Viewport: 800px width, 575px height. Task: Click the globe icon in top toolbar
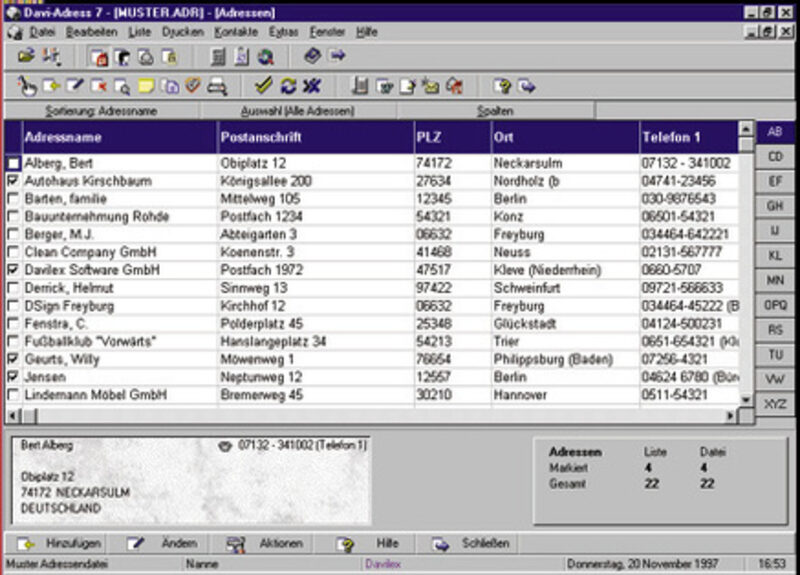click(266, 57)
